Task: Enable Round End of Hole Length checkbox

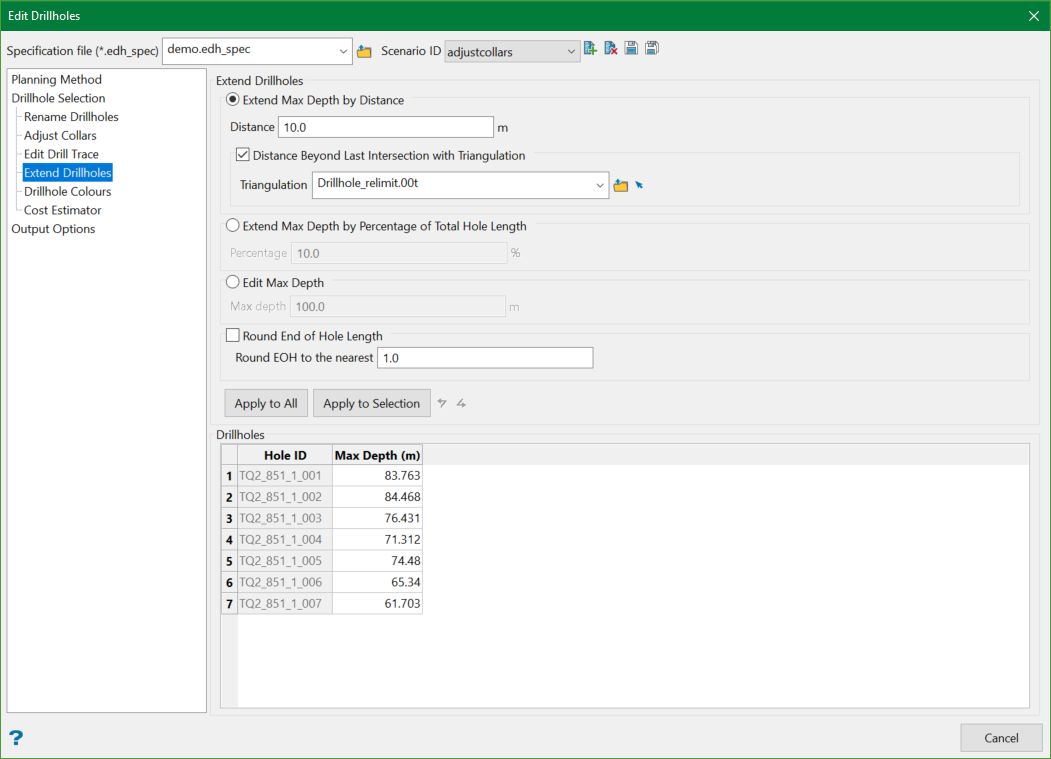Action: click(x=233, y=336)
